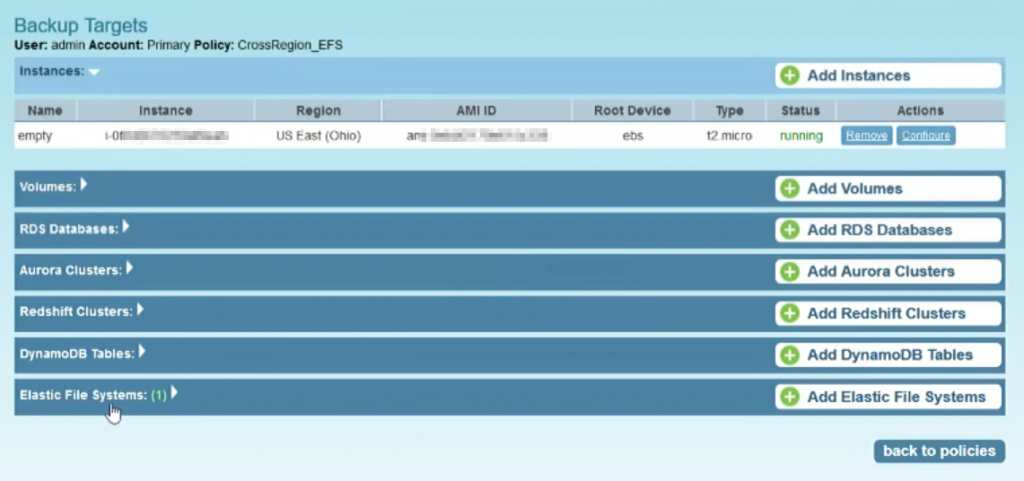
Task: Click the green 'running' status text
Action: coord(801,136)
